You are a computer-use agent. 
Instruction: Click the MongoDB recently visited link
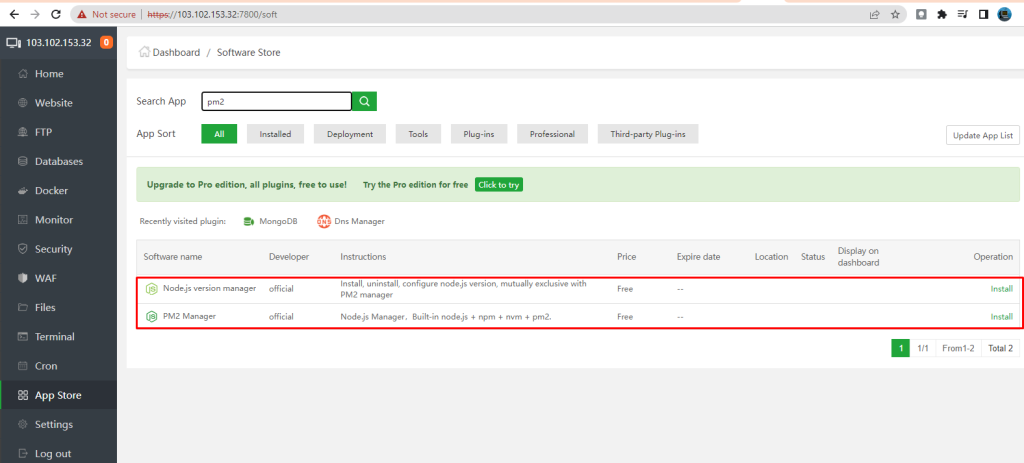[278, 221]
